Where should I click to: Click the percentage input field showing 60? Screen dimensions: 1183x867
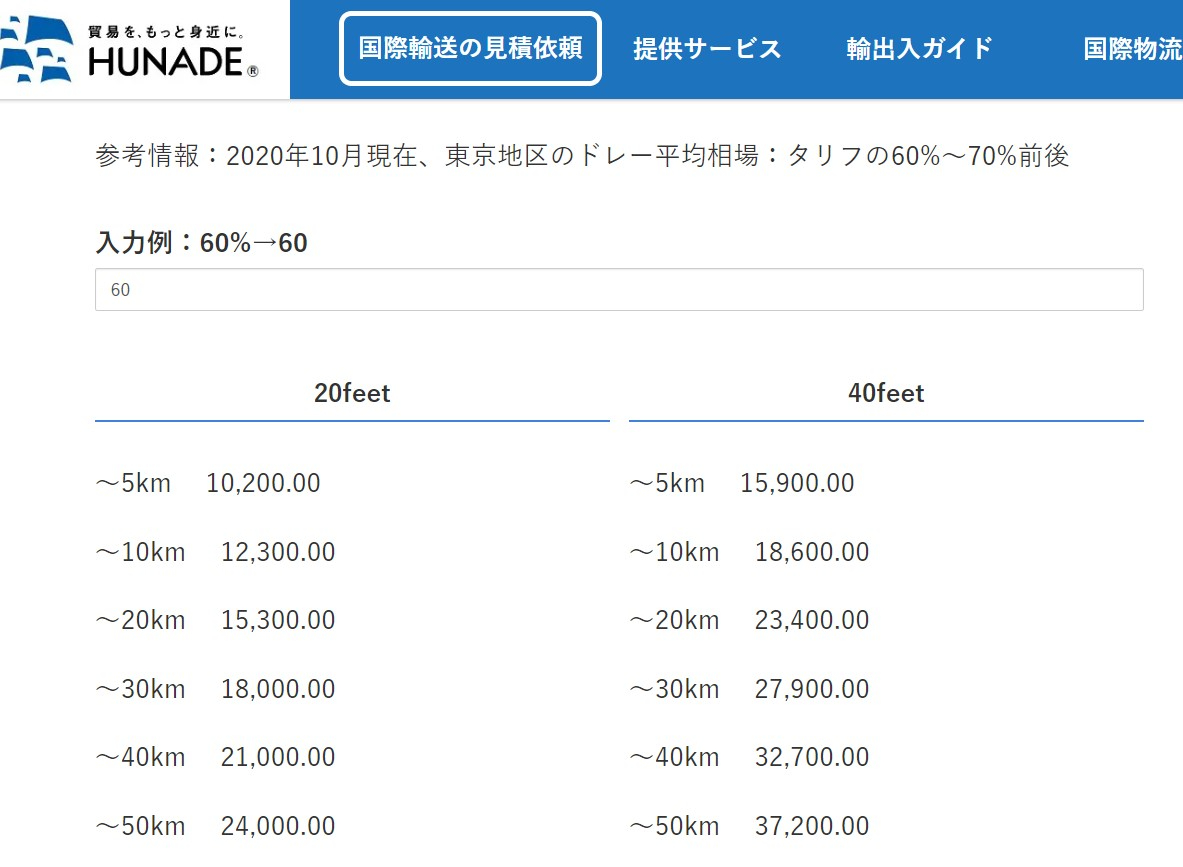619,289
